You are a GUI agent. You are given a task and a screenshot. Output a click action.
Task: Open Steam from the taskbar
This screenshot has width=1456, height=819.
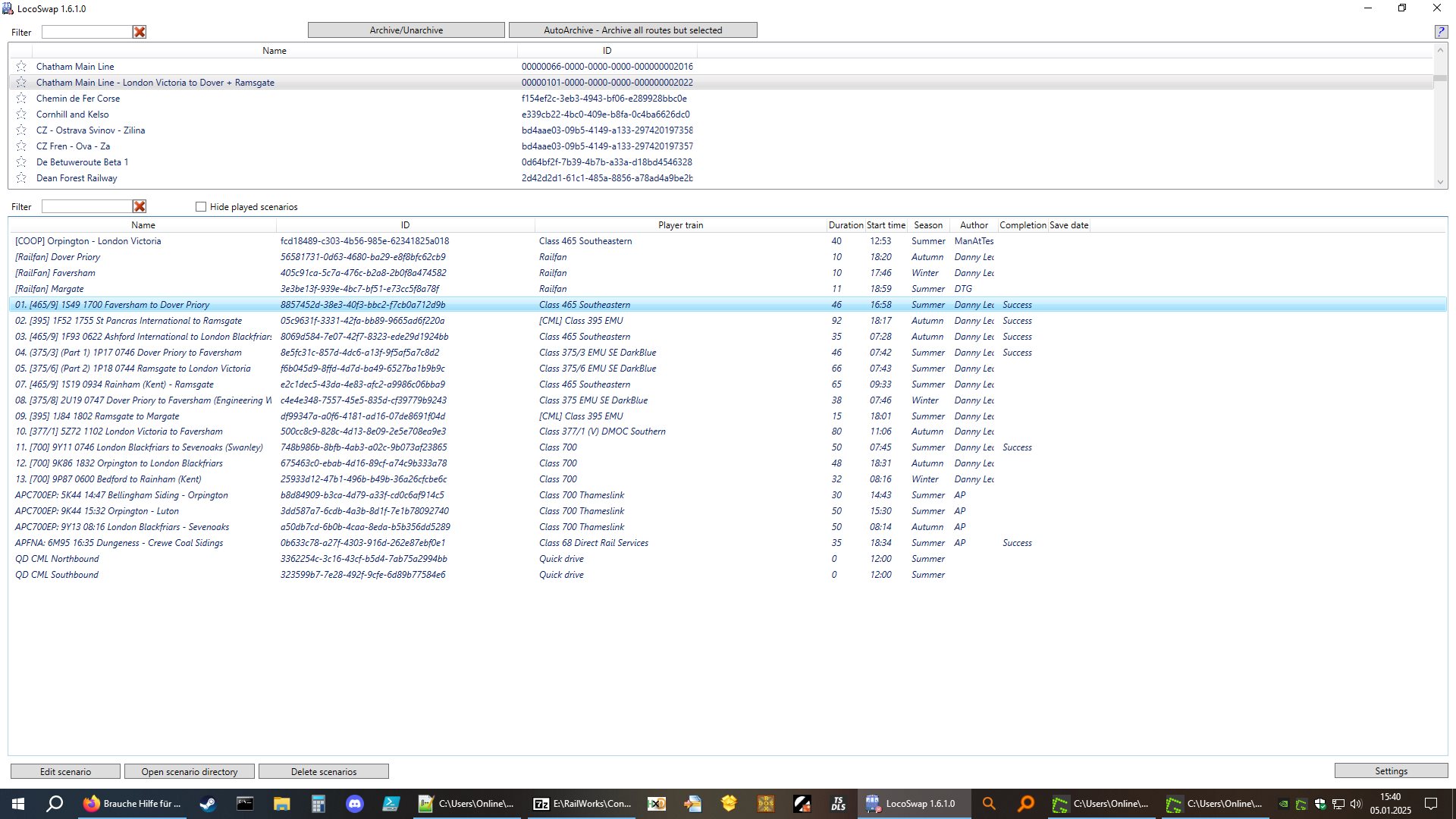pos(208,804)
